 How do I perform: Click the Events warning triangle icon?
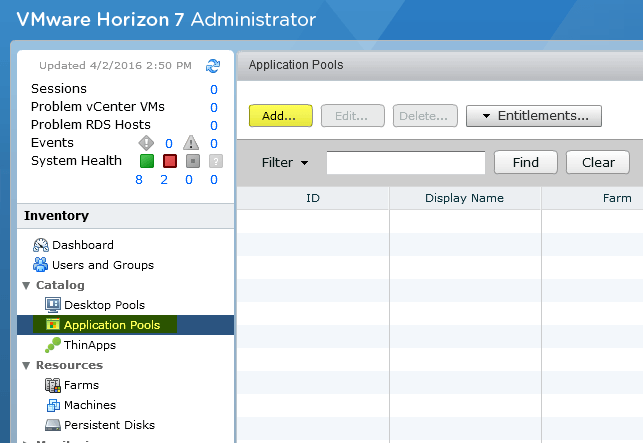coord(191,143)
